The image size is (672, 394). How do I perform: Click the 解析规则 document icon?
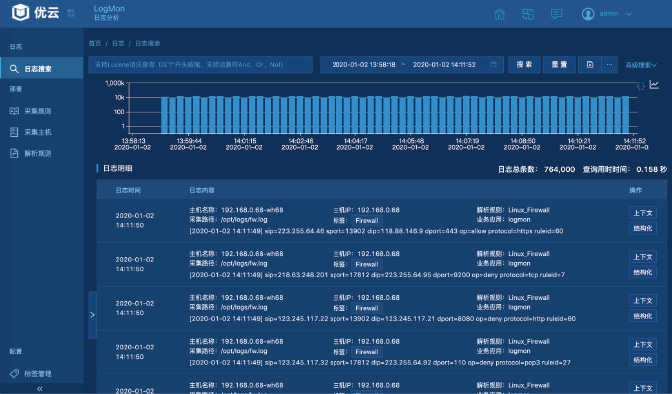pyautogui.click(x=14, y=153)
